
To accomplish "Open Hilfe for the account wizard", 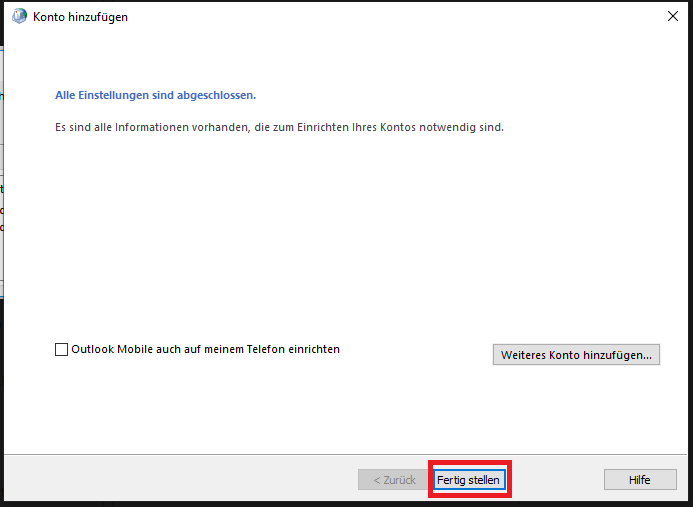I will [639, 480].
